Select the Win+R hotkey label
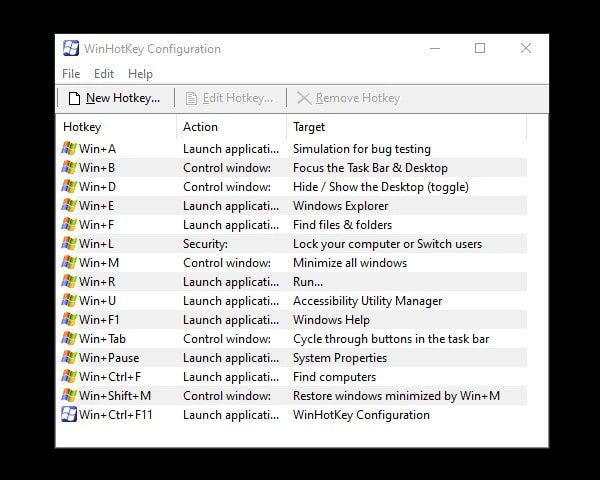Image resolution: width=600 pixels, height=480 pixels. click(x=97, y=282)
